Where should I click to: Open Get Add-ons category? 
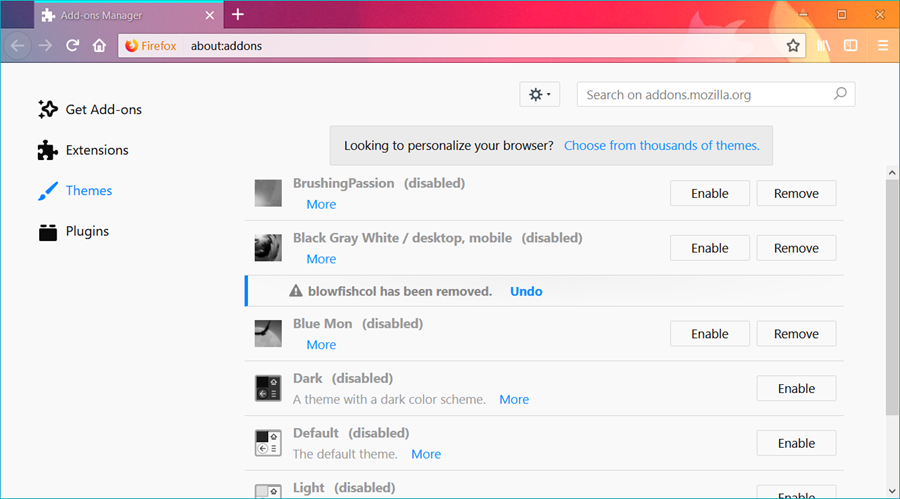click(90, 109)
